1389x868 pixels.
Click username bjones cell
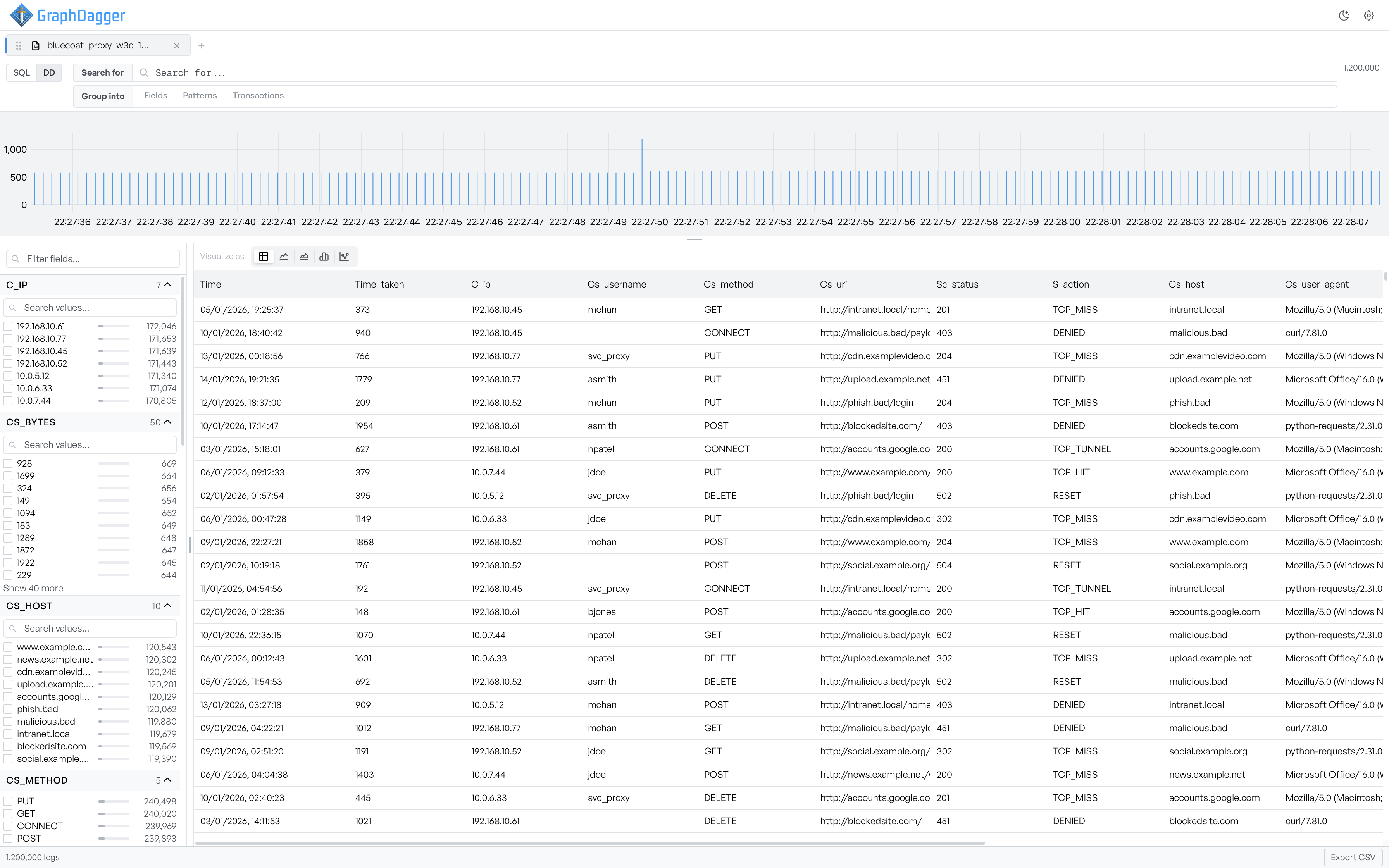[x=601, y=612]
